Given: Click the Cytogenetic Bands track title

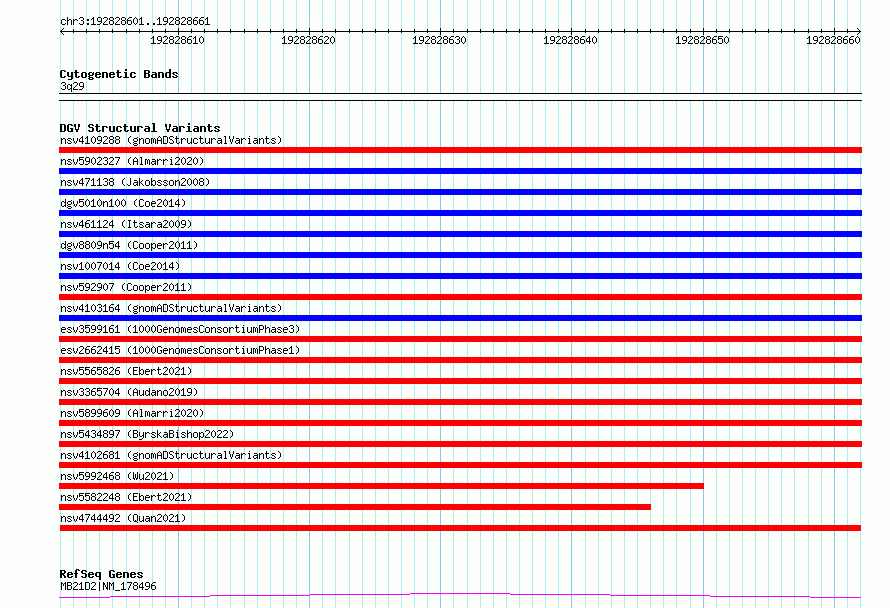Looking at the screenshot, I should [119, 74].
